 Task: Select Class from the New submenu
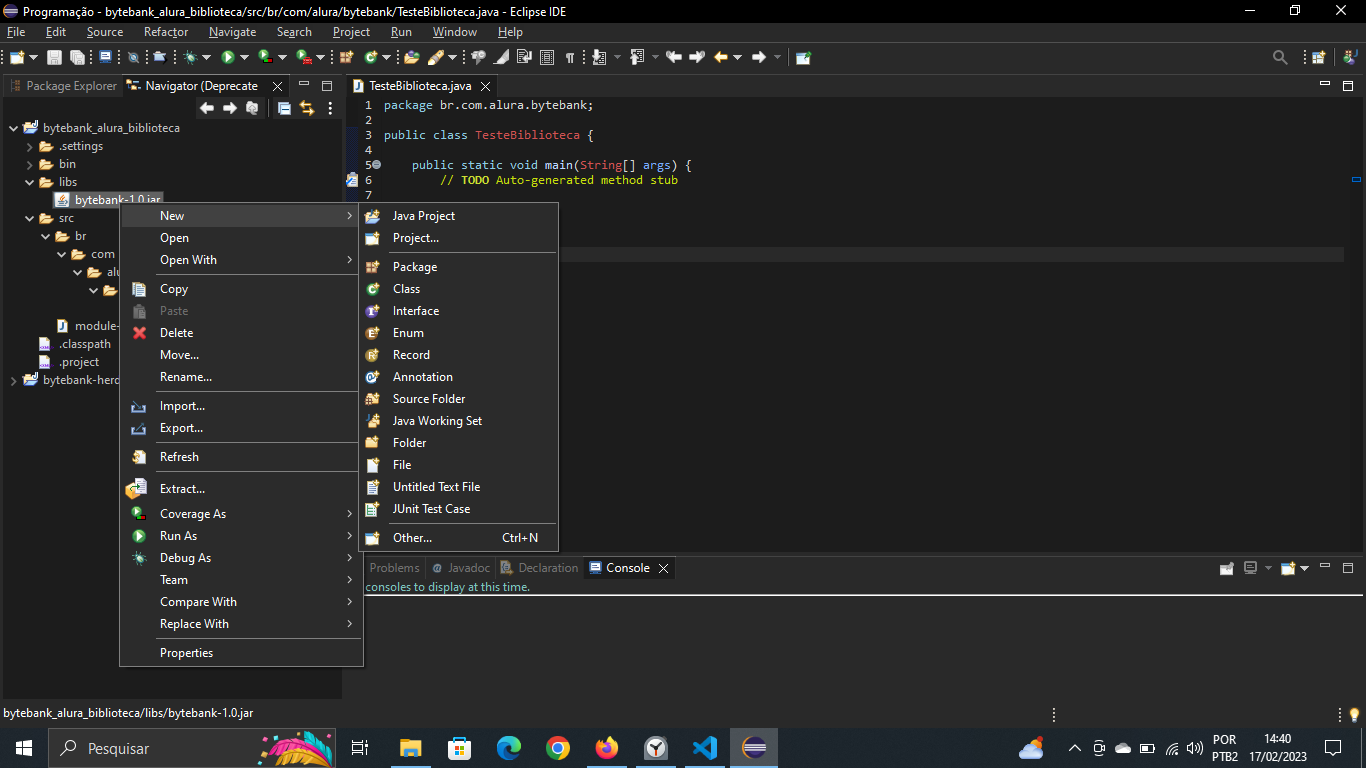(x=458, y=289)
